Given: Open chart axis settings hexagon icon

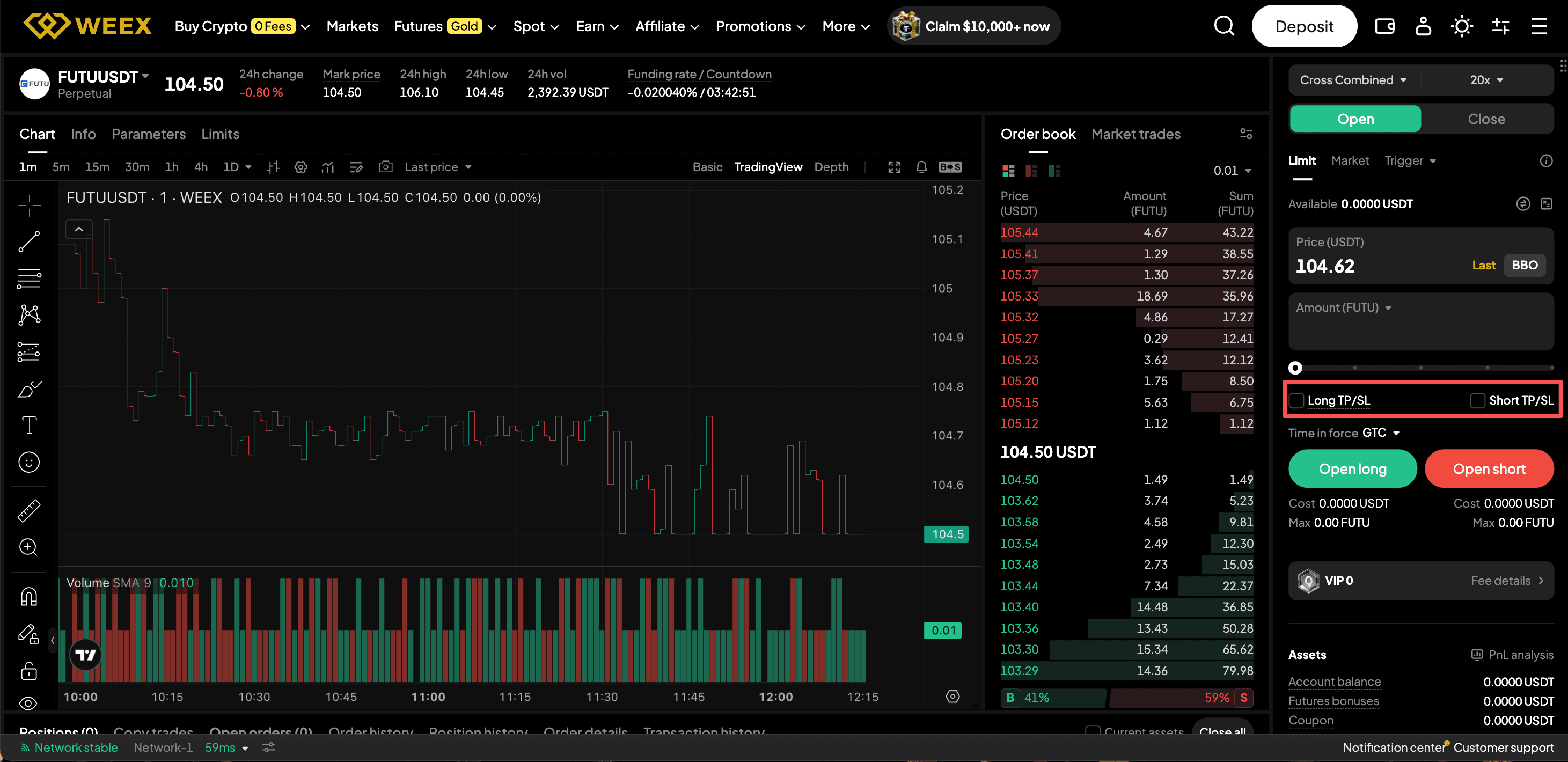Looking at the screenshot, I should click(952, 697).
